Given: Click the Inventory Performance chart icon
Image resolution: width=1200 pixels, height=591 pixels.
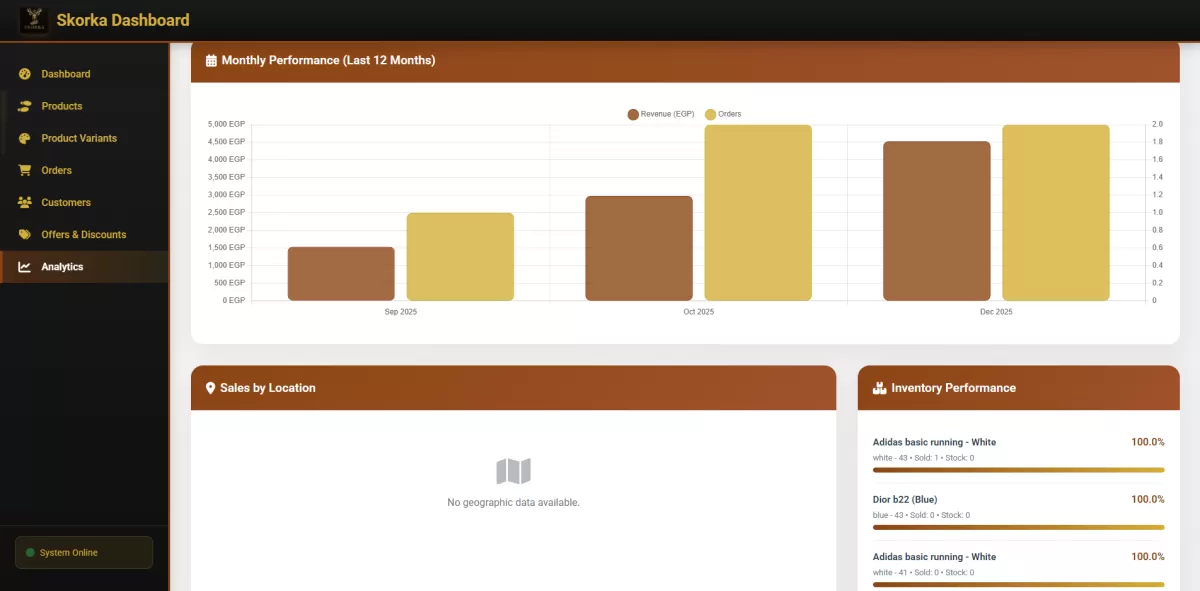Looking at the screenshot, I should (x=878, y=388).
